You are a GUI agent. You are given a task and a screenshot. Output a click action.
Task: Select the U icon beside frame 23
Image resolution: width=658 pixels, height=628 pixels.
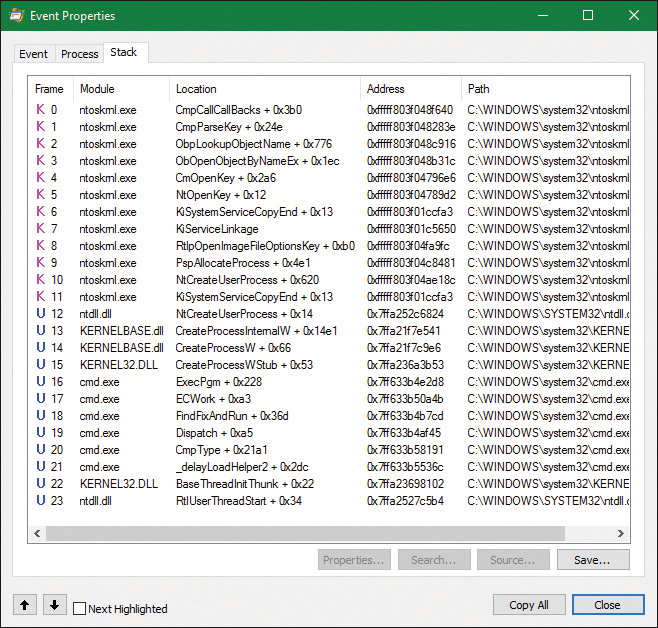[x=40, y=501]
